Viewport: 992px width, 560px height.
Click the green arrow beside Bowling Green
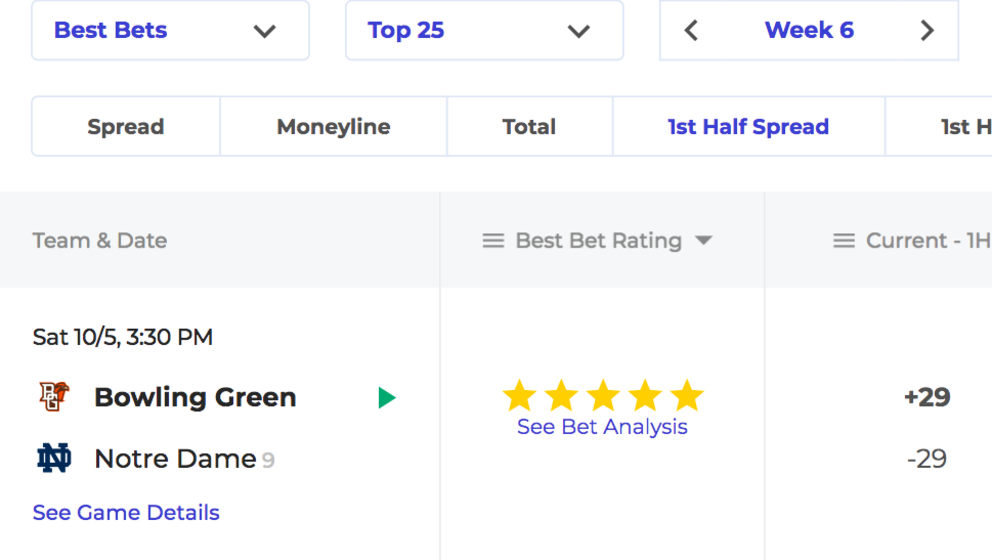click(x=387, y=398)
